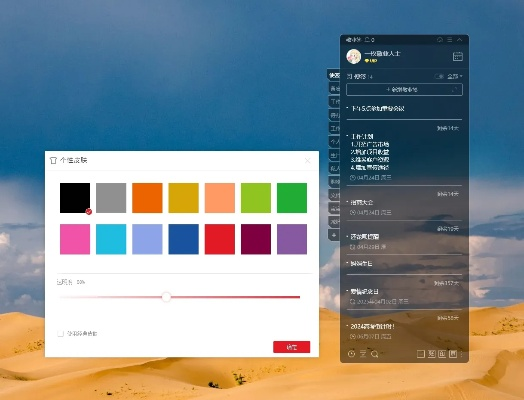Click the bell icon in notes panel header
524x400 pixels.
367,40
